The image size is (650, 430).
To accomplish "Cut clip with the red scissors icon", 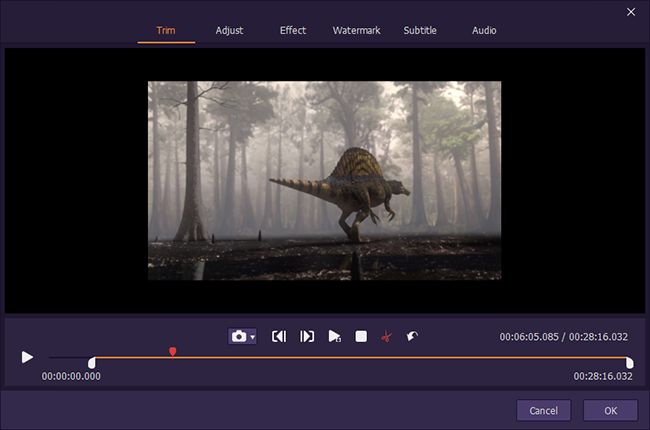I will [386, 336].
